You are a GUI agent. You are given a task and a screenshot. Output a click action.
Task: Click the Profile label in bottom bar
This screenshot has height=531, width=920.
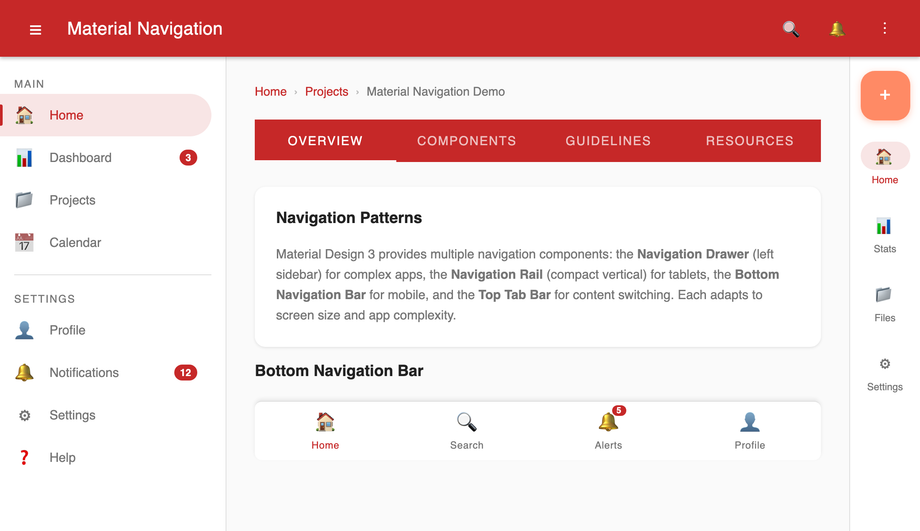(x=750, y=445)
